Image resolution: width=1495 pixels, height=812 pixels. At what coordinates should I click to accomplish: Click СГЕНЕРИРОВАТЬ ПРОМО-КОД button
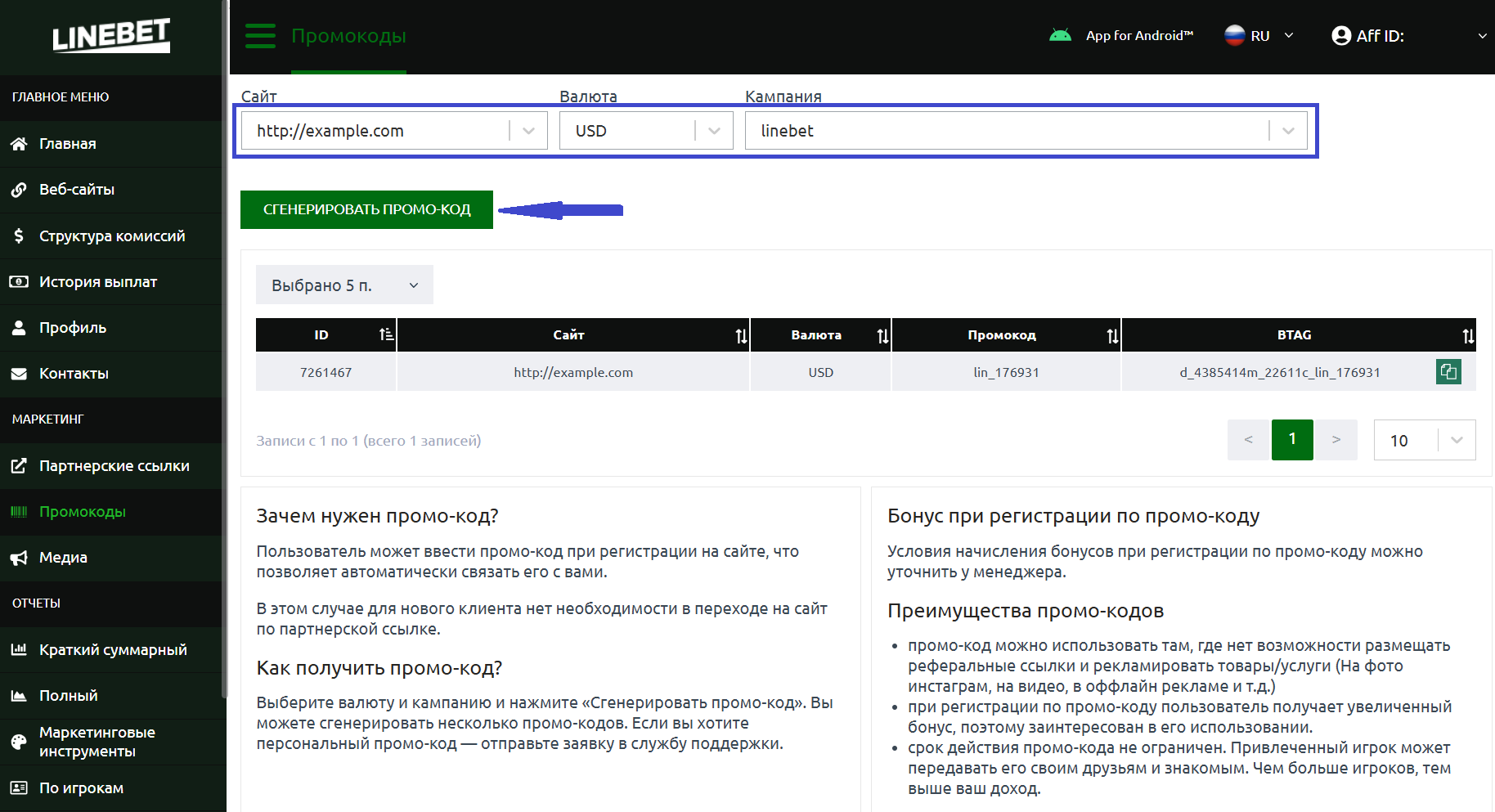click(x=366, y=209)
